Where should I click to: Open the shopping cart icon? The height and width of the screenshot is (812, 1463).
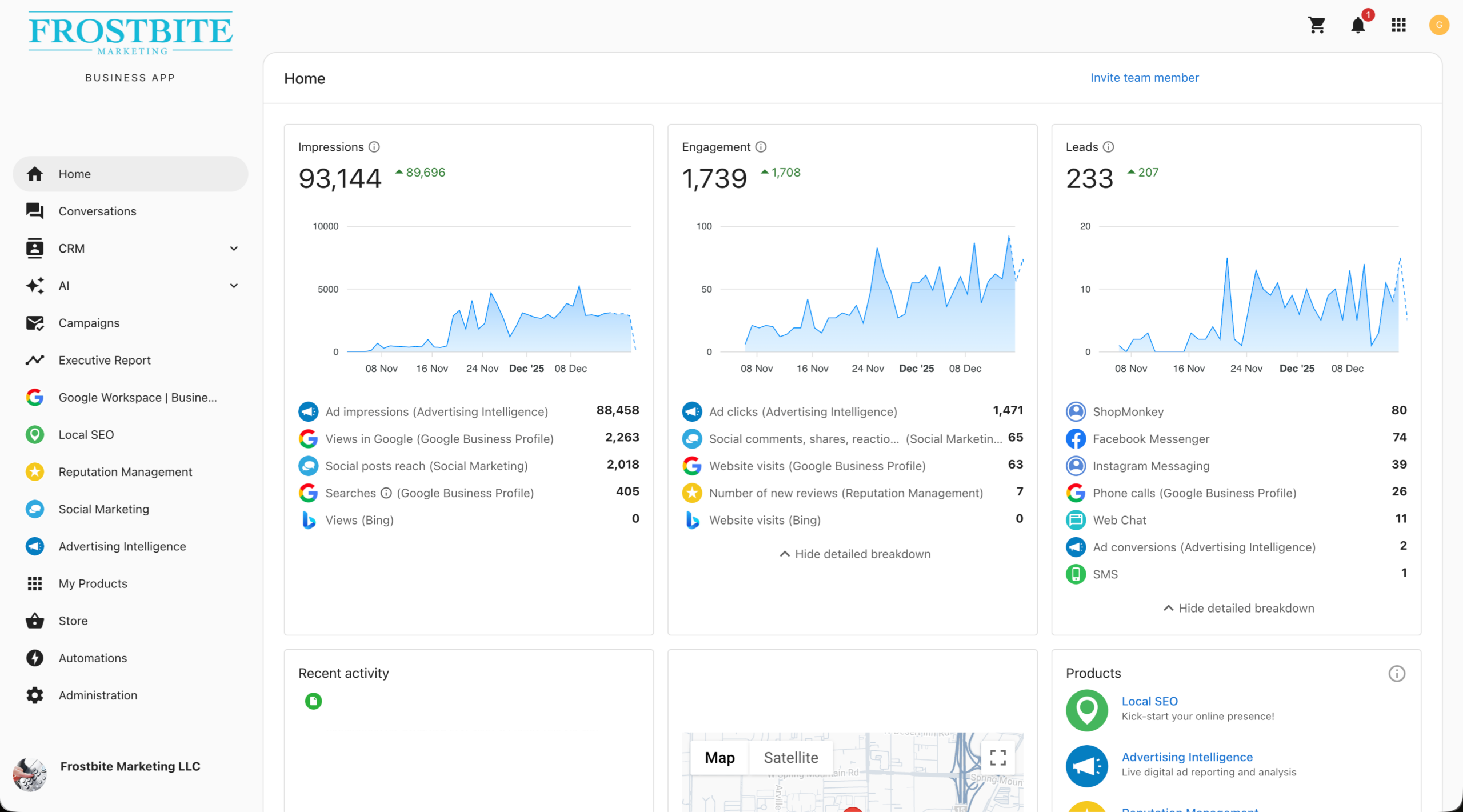[x=1317, y=25]
